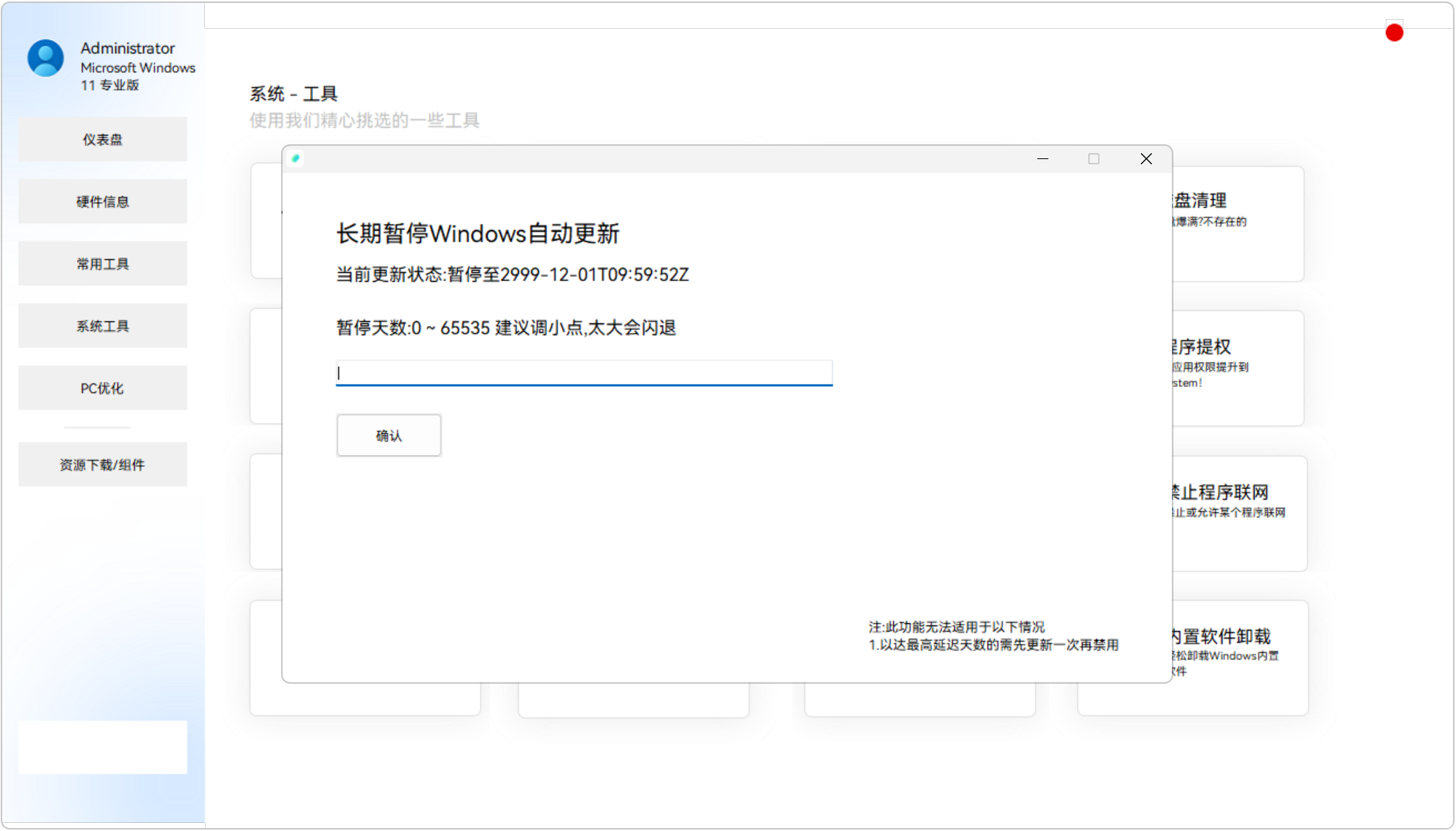Click the 当前更新状态 status line

click(512, 275)
